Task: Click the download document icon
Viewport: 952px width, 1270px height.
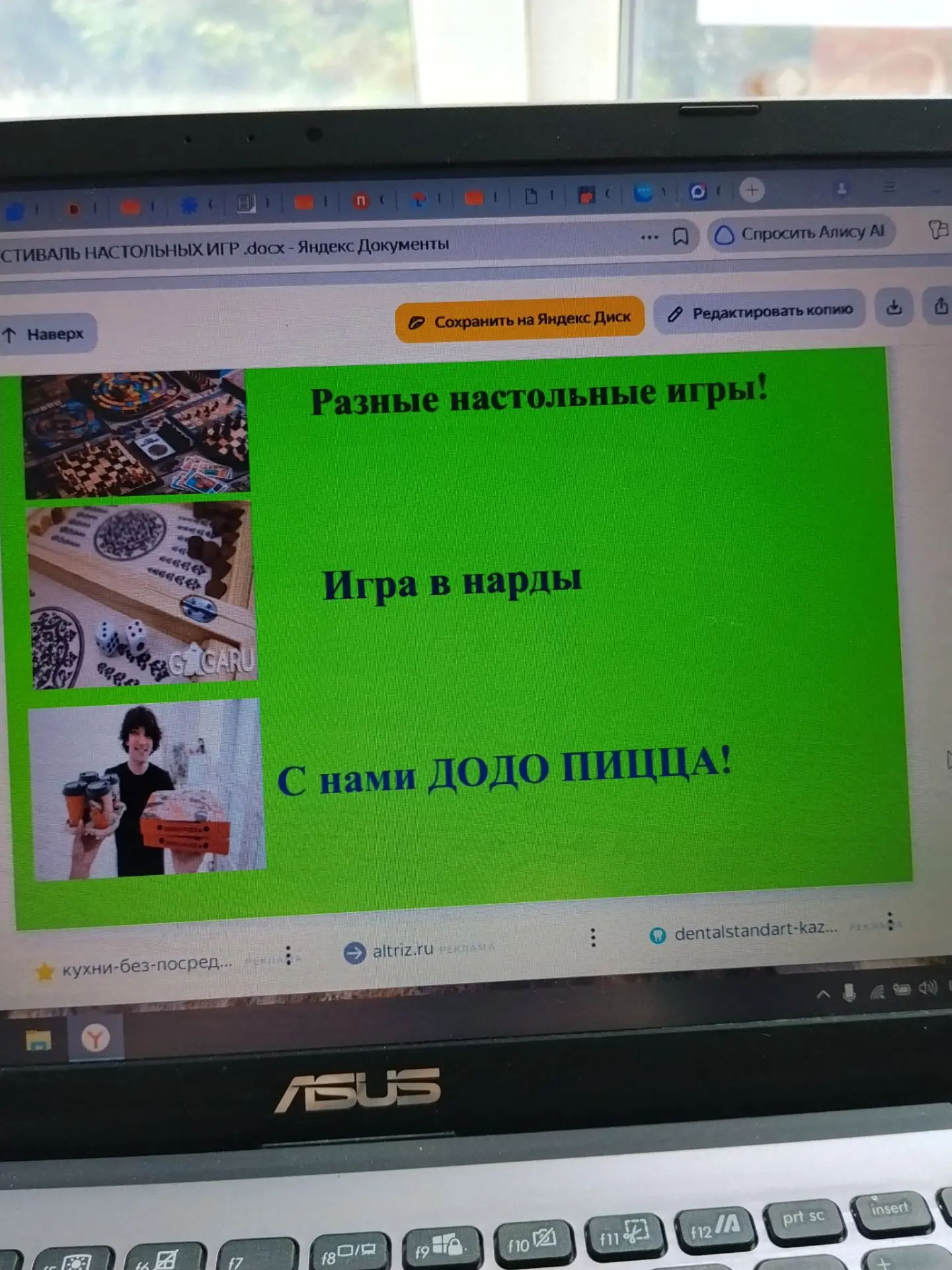Action: [894, 307]
